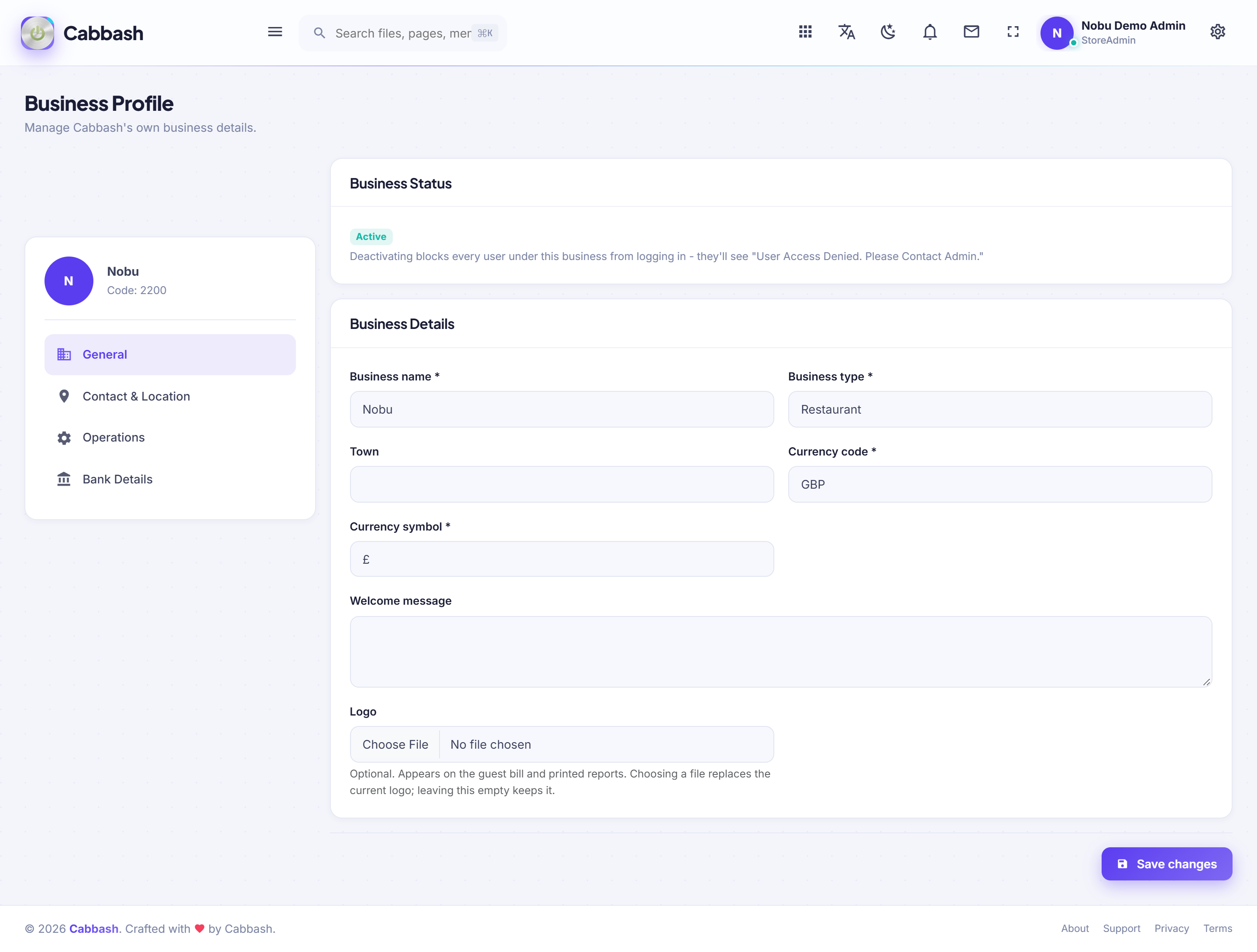Click the 'Code: 2200' text
This screenshot has height=952, width=1257.
coord(136,290)
